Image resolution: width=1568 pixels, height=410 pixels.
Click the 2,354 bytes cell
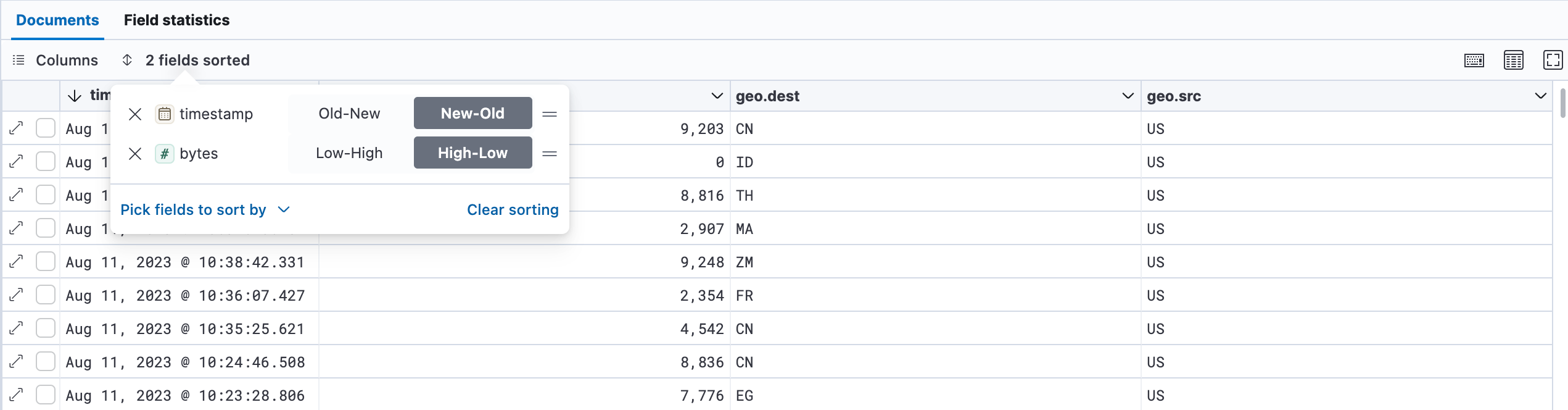(x=524, y=295)
